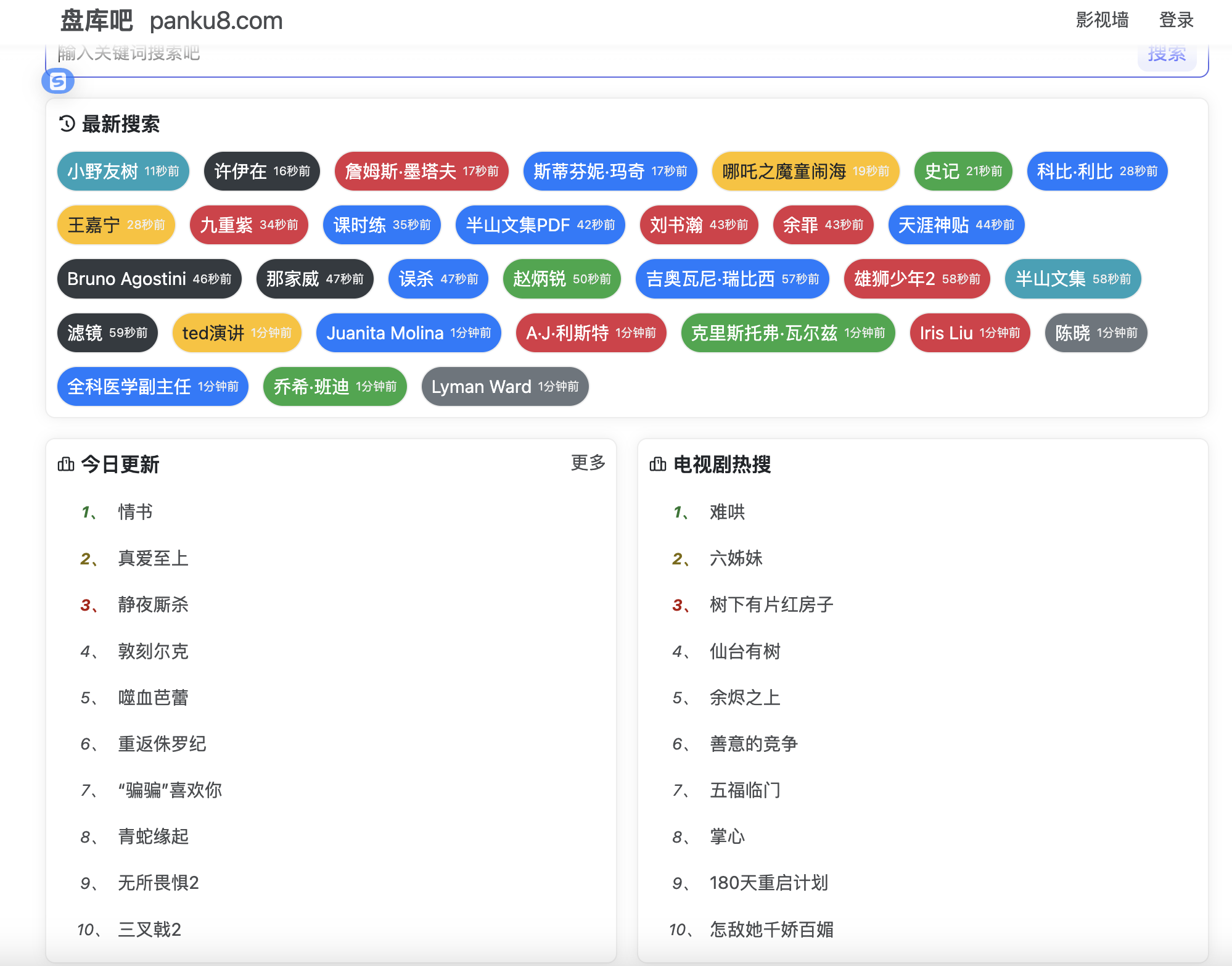Select the 王嘉宁 search tag
This screenshot has height=966, width=1232.
117,225
